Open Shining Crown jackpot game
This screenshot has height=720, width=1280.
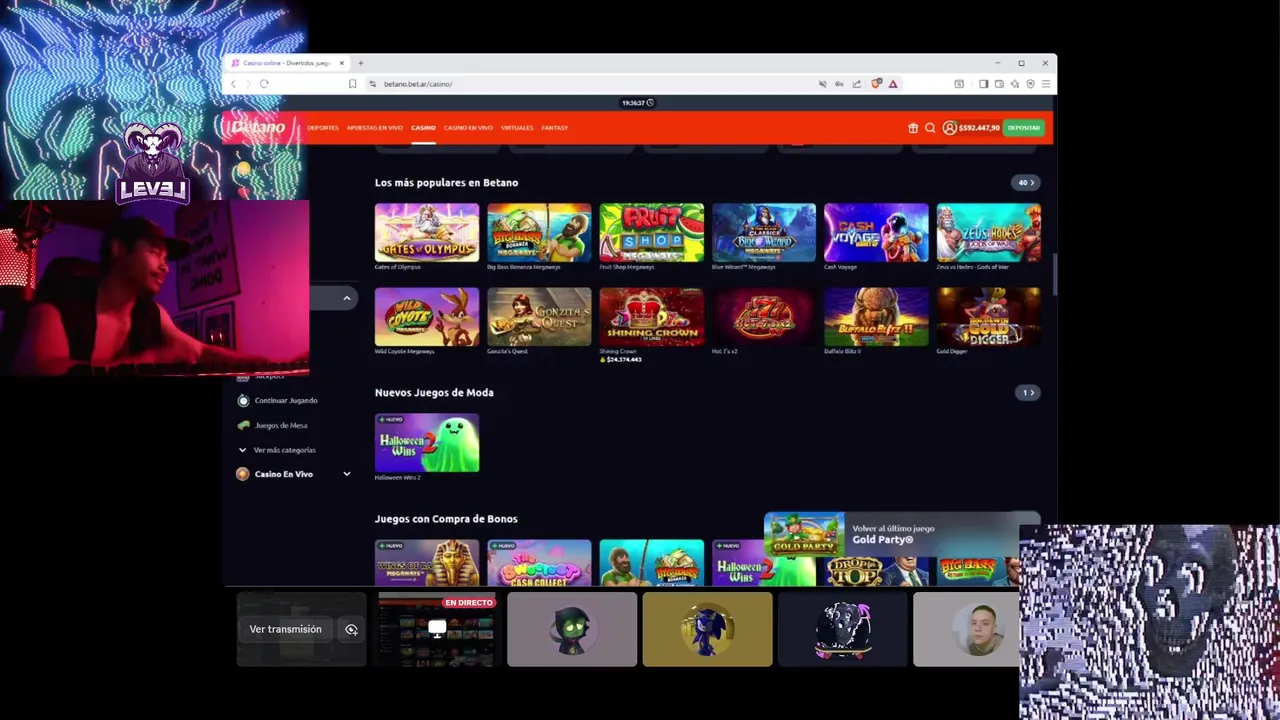pos(651,317)
